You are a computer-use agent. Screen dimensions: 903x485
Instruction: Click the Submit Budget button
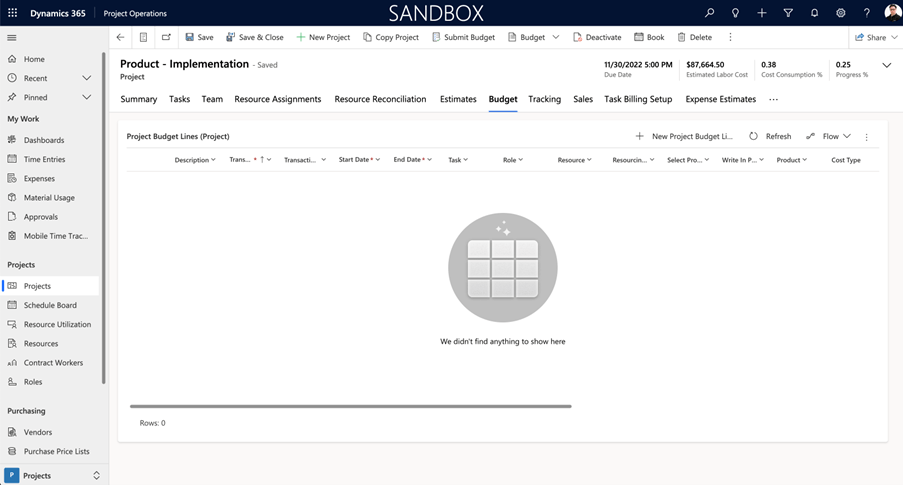coord(463,37)
